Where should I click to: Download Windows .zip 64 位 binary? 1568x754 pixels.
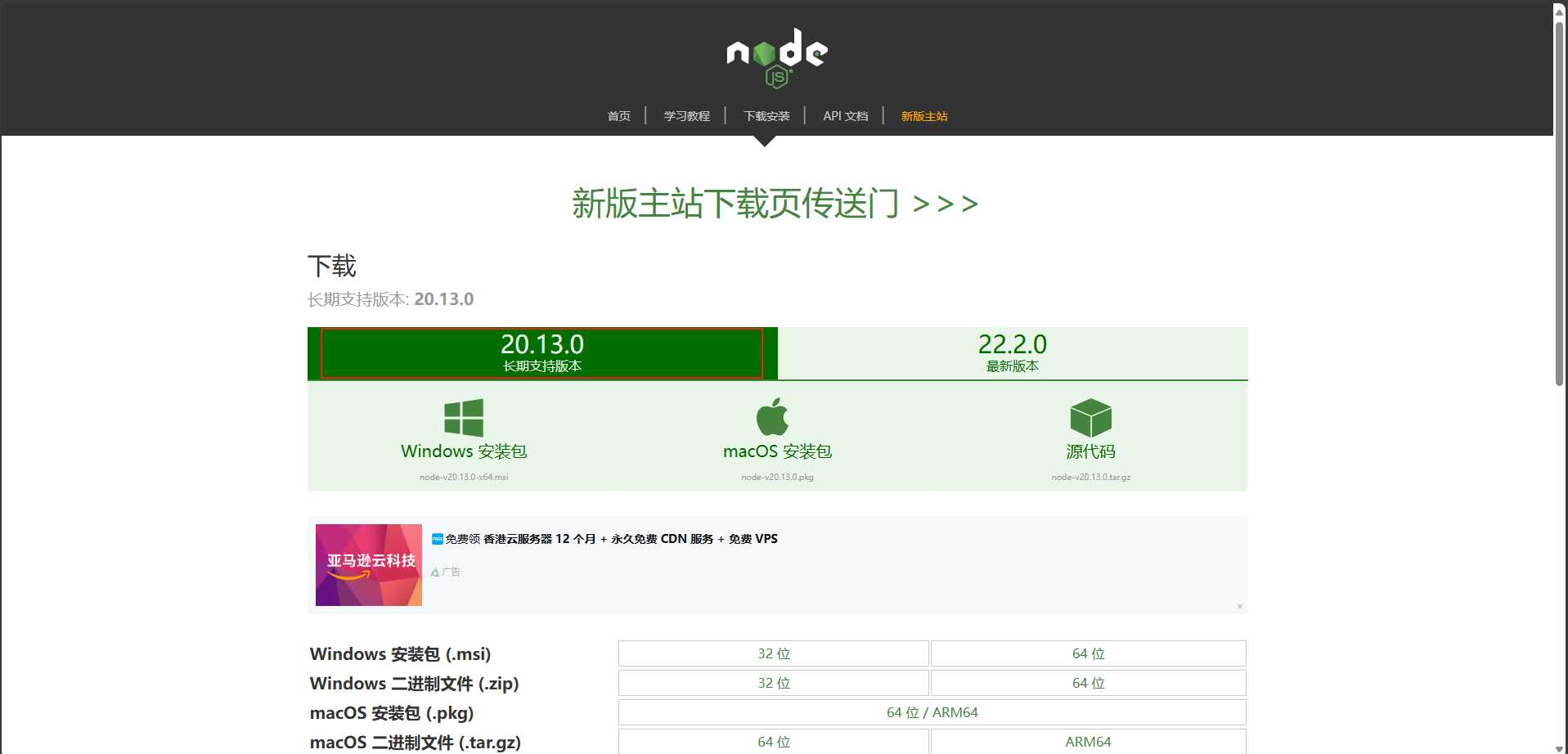pos(1089,683)
